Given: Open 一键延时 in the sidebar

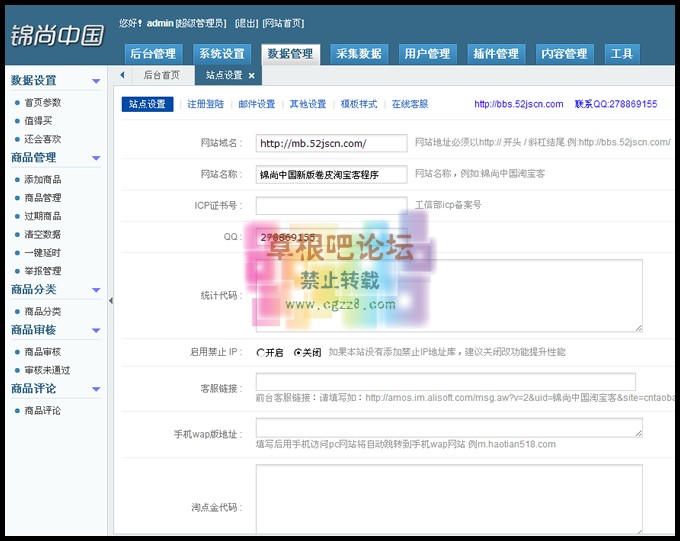Looking at the screenshot, I should [x=42, y=253].
